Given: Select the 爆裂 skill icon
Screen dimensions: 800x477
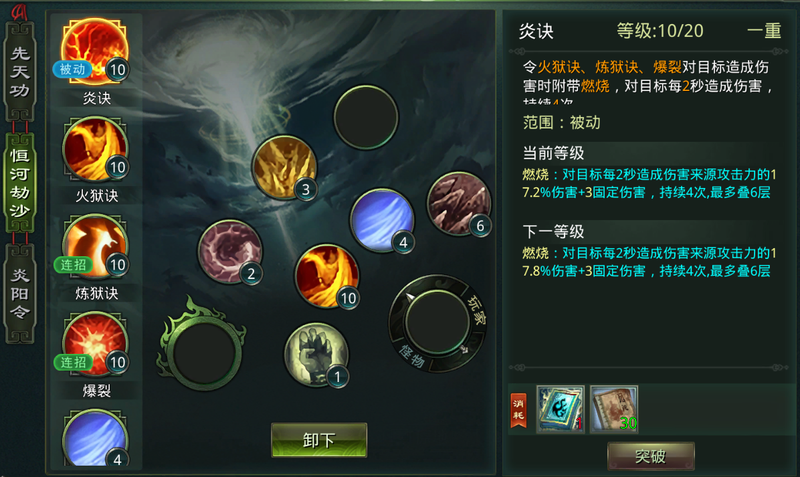Looking at the screenshot, I should (95, 345).
